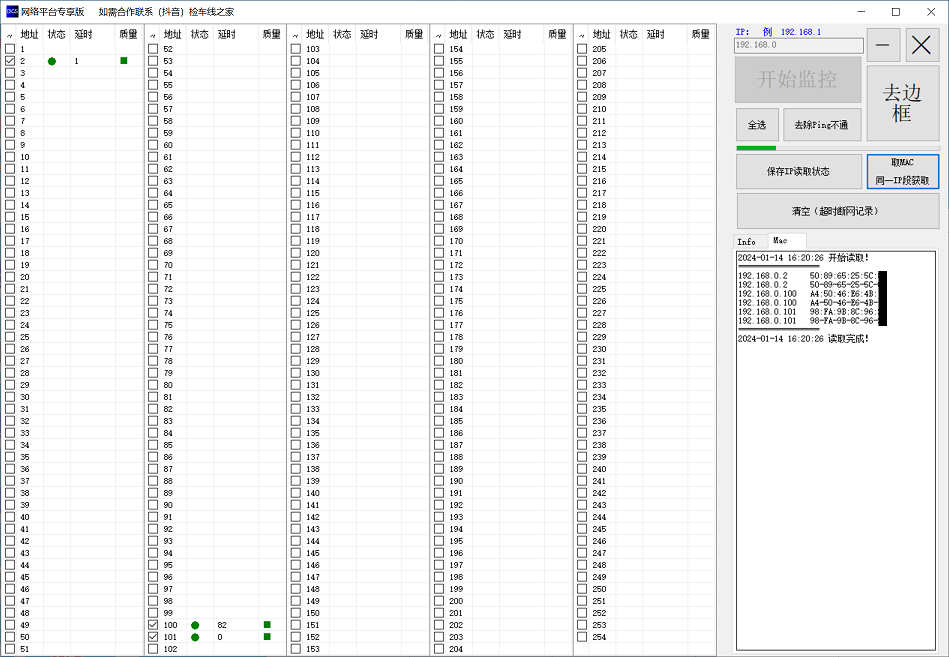Screen dimensions: 949x657
Task: Tick the checkbox for address 75
Action: (153, 325)
